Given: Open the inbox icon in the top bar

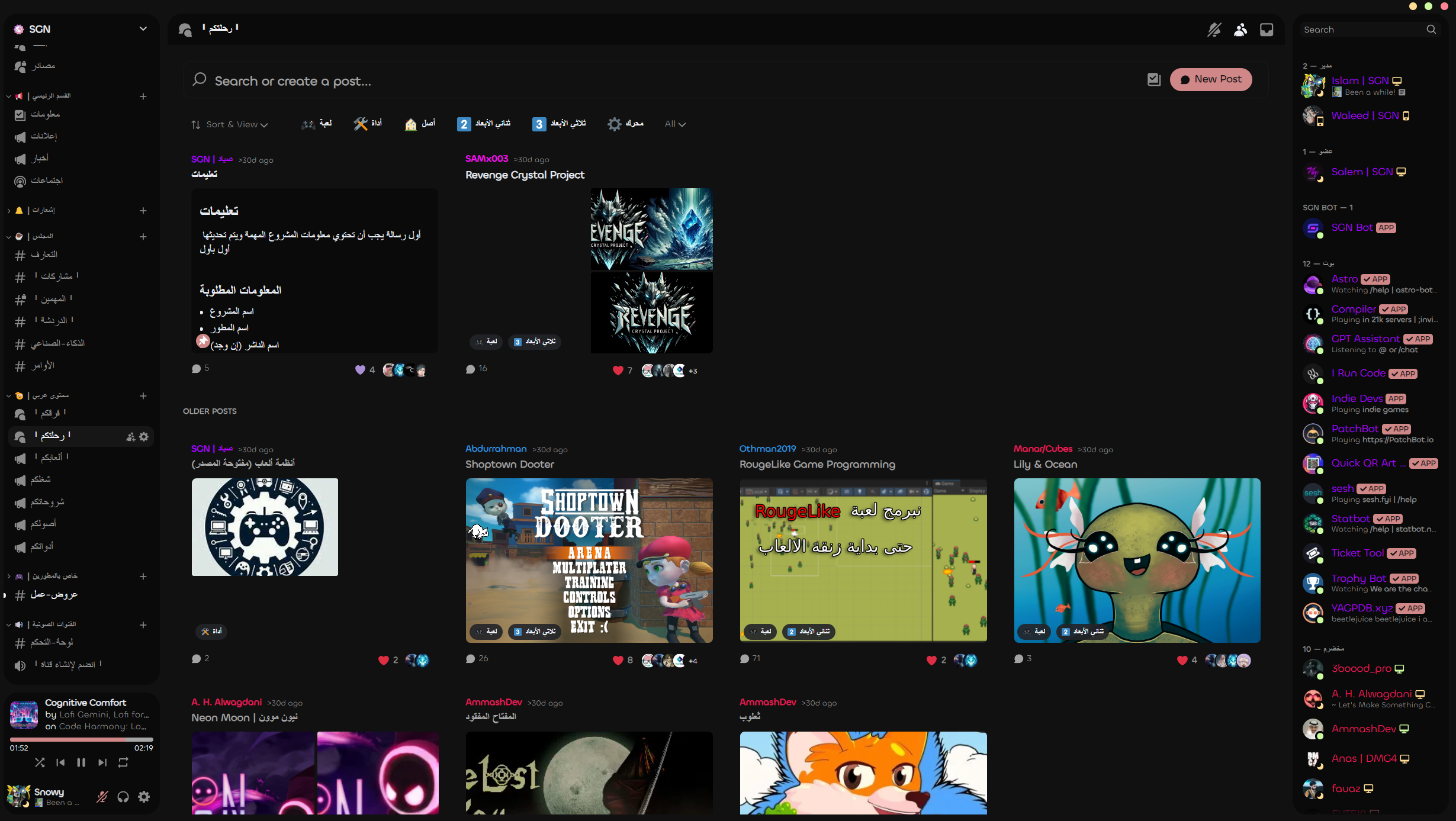Looking at the screenshot, I should tap(1267, 30).
